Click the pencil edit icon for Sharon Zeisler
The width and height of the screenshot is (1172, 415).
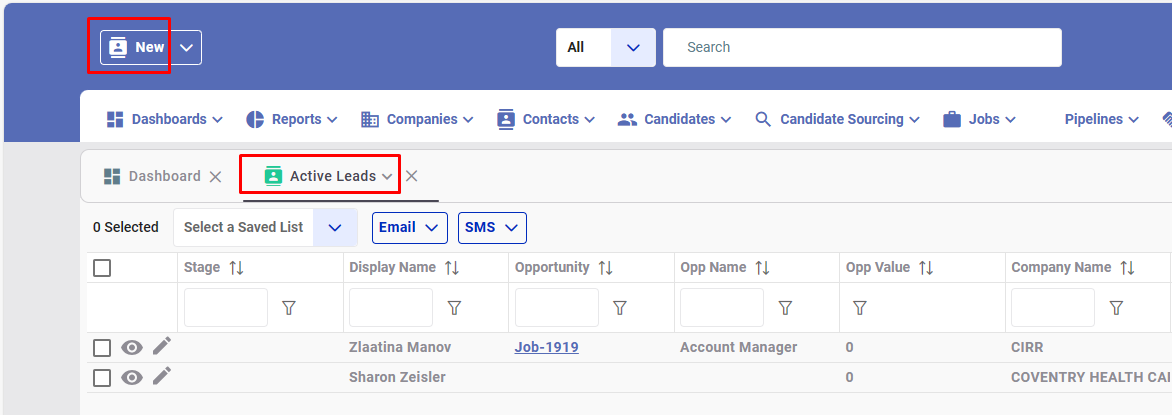[x=161, y=377]
